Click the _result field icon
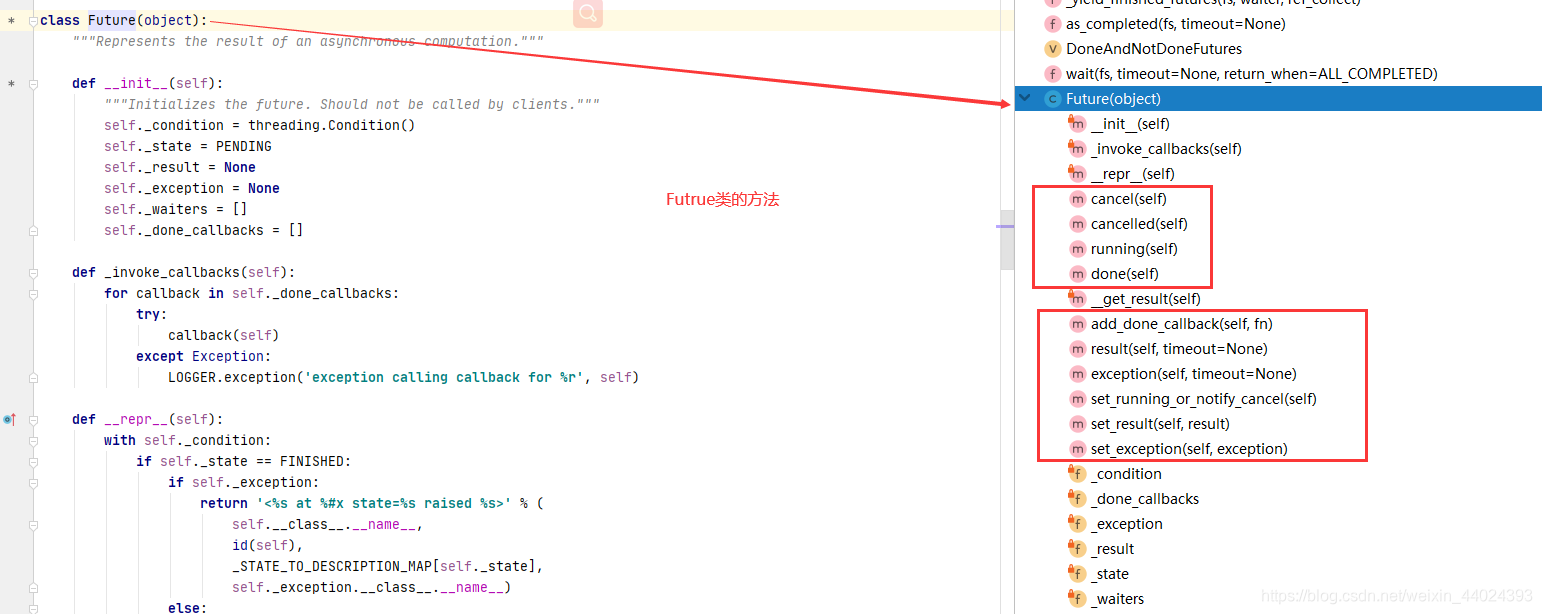 click(x=1077, y=549)
